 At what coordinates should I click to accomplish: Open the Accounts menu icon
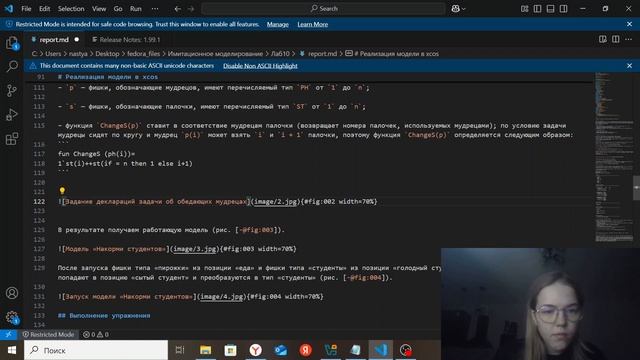(12, 293)
